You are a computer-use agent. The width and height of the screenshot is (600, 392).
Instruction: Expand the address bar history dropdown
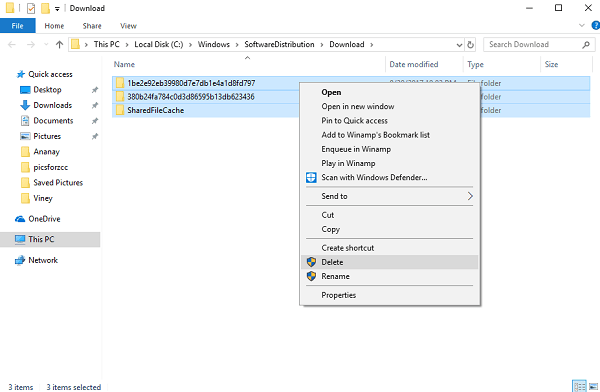[x=459, y=45]
